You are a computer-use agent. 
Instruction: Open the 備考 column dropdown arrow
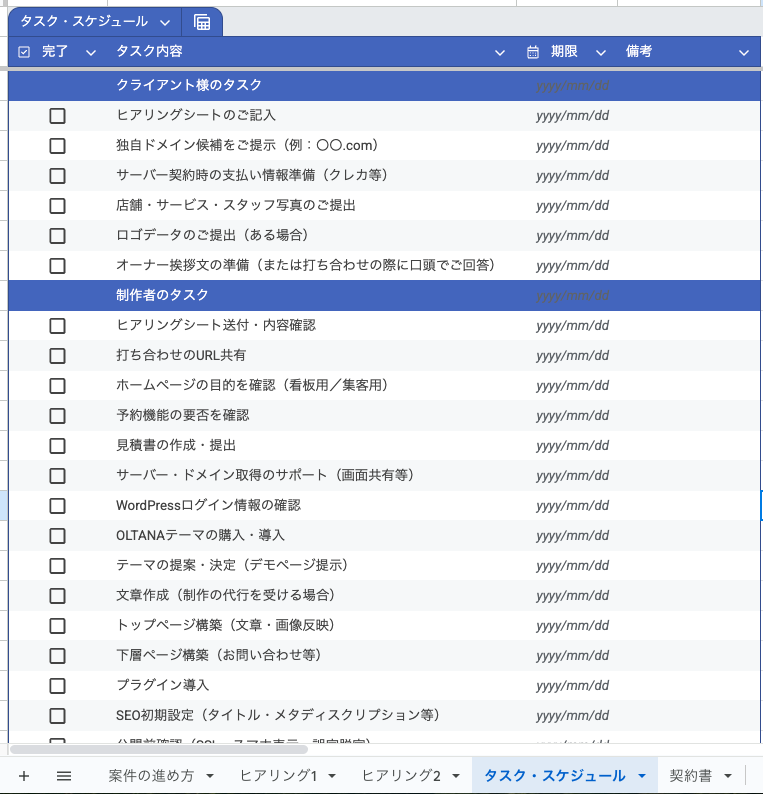pos(743,52)
